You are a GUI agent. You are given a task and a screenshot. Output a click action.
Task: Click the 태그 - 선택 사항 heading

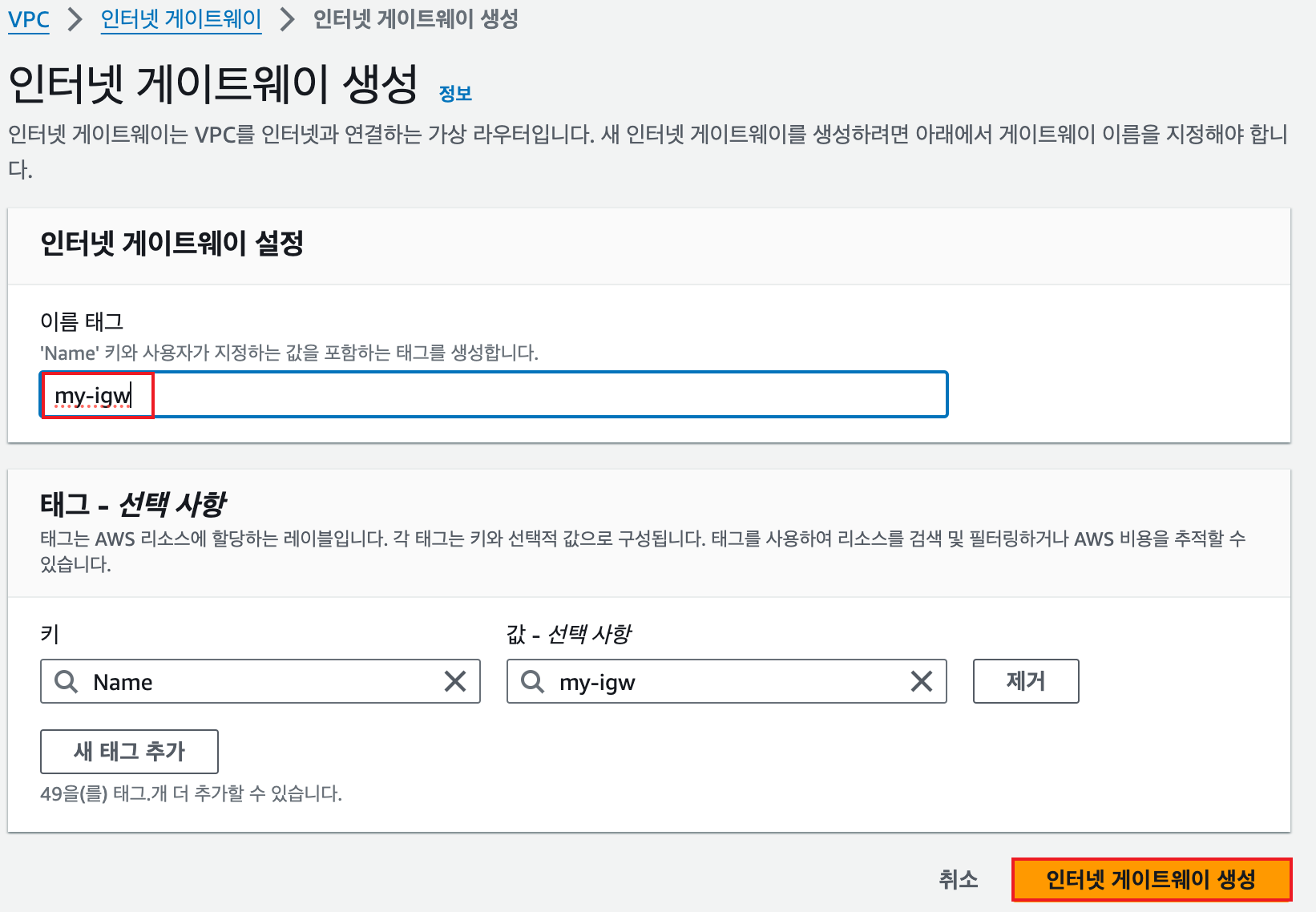133,504
